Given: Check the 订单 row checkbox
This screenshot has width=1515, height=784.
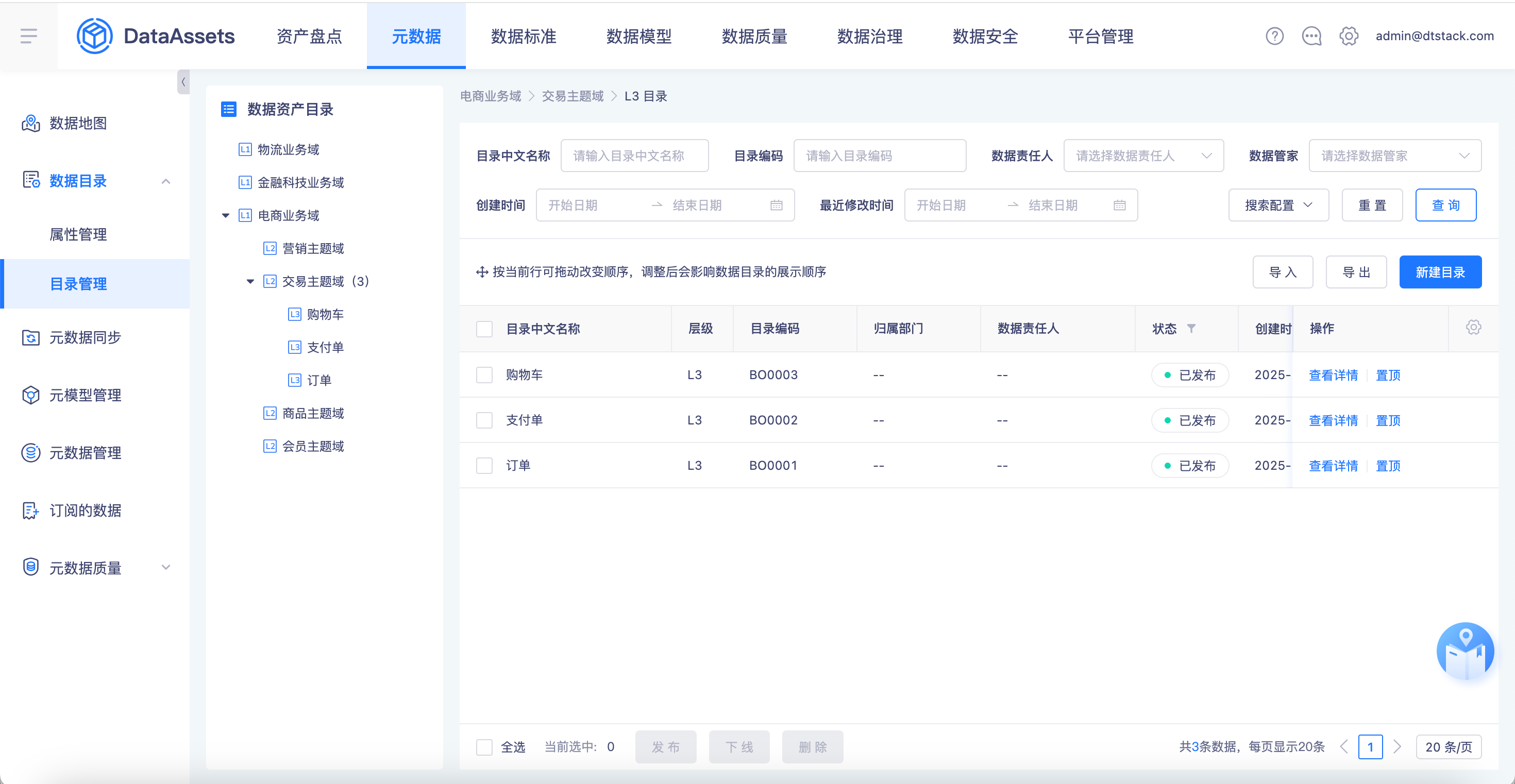Looking at the screenshot, I should 484,466.
